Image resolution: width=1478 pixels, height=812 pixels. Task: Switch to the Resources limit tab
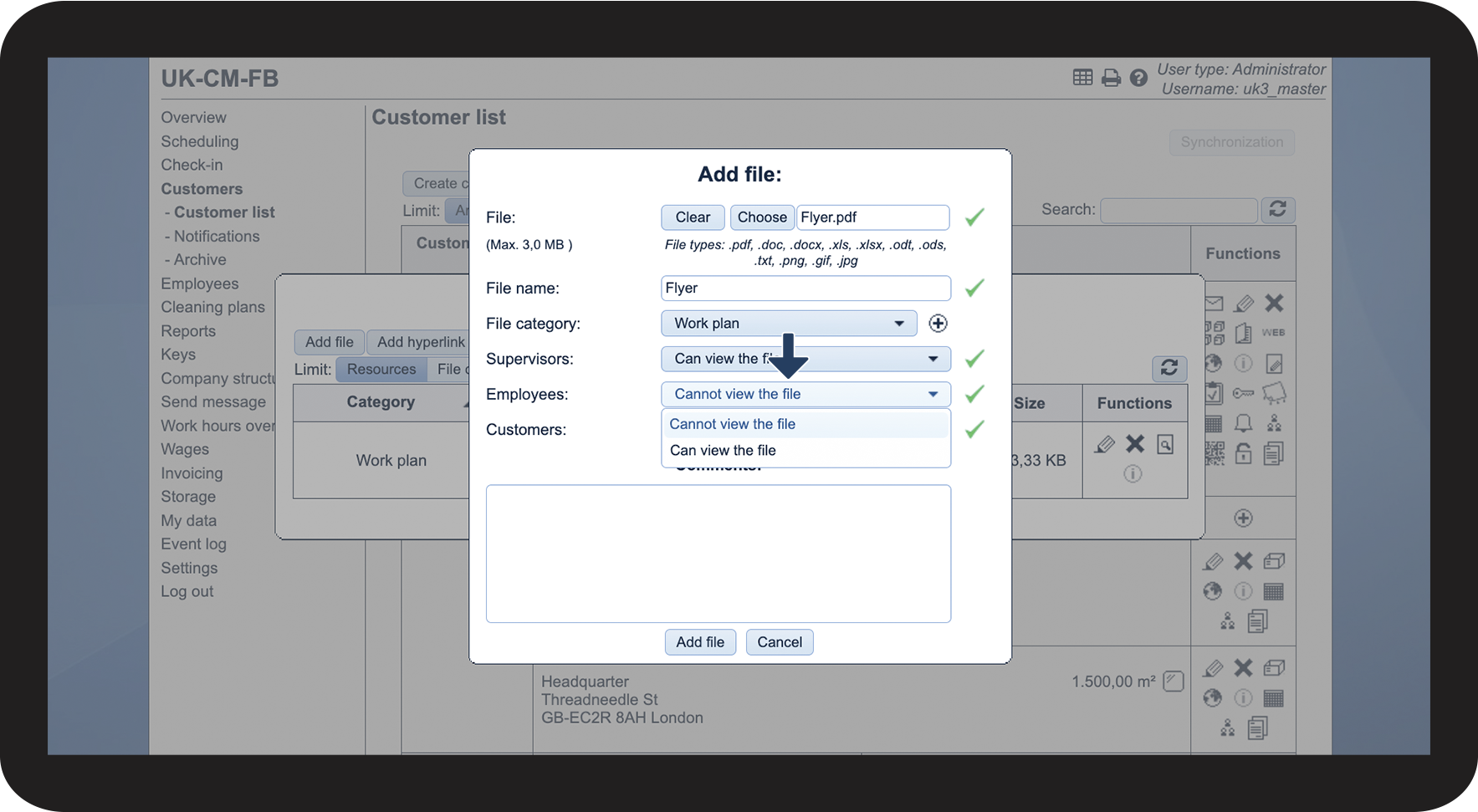click(381, 370)
